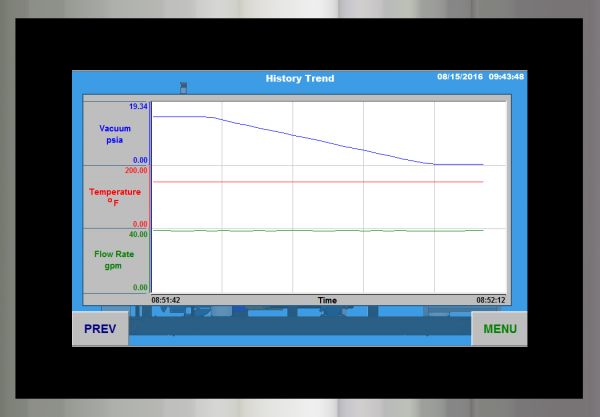The image size is (600, 417).
Task: Click the Time axis label
Action: [327, 299]
